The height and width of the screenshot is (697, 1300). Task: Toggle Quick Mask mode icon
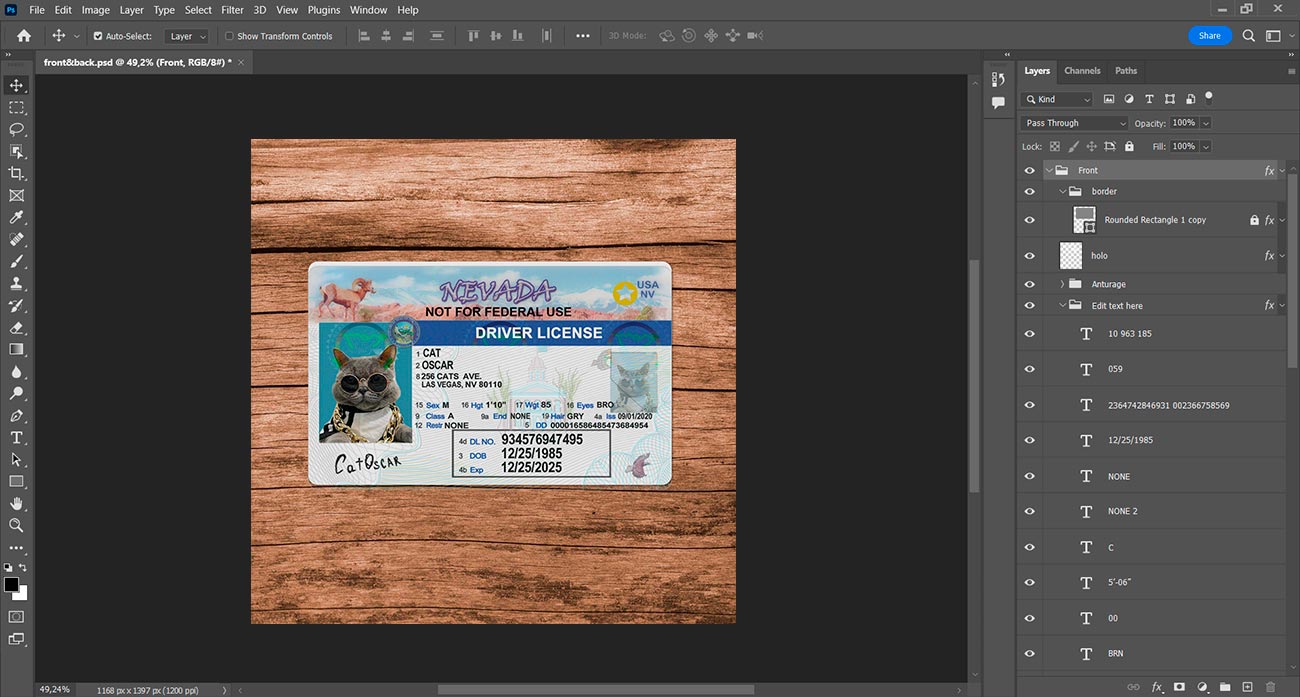(x=16, y=617)
